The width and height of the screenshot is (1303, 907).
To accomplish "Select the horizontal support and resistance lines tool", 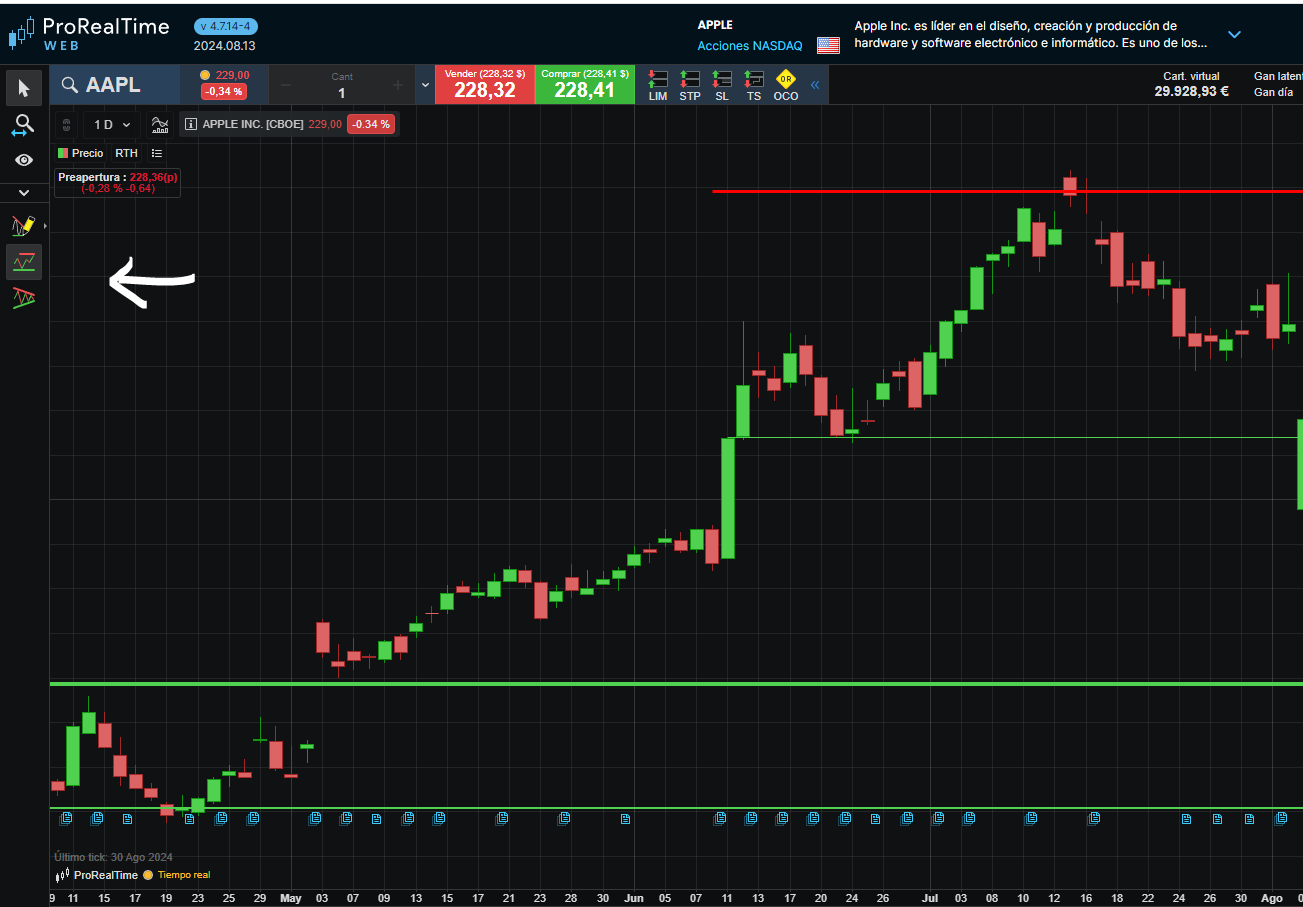I will [24, 262].
